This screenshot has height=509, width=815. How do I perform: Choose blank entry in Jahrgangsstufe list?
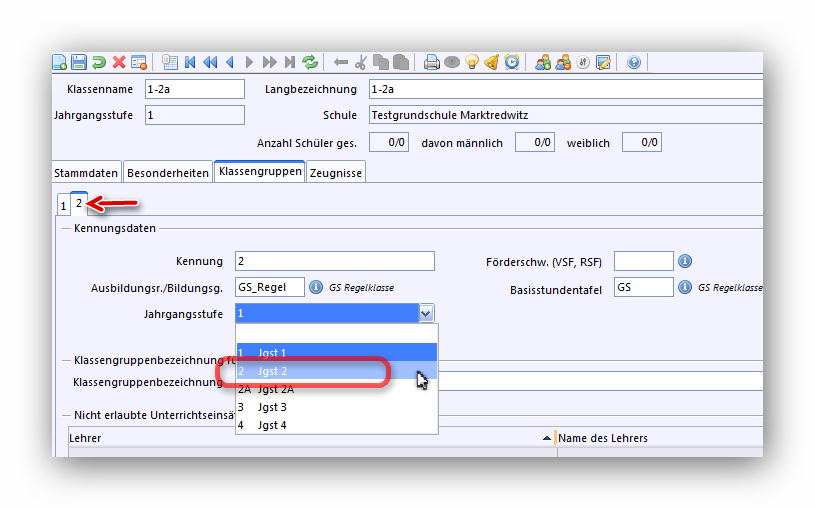pyautogui.click(x=337, y=334)
